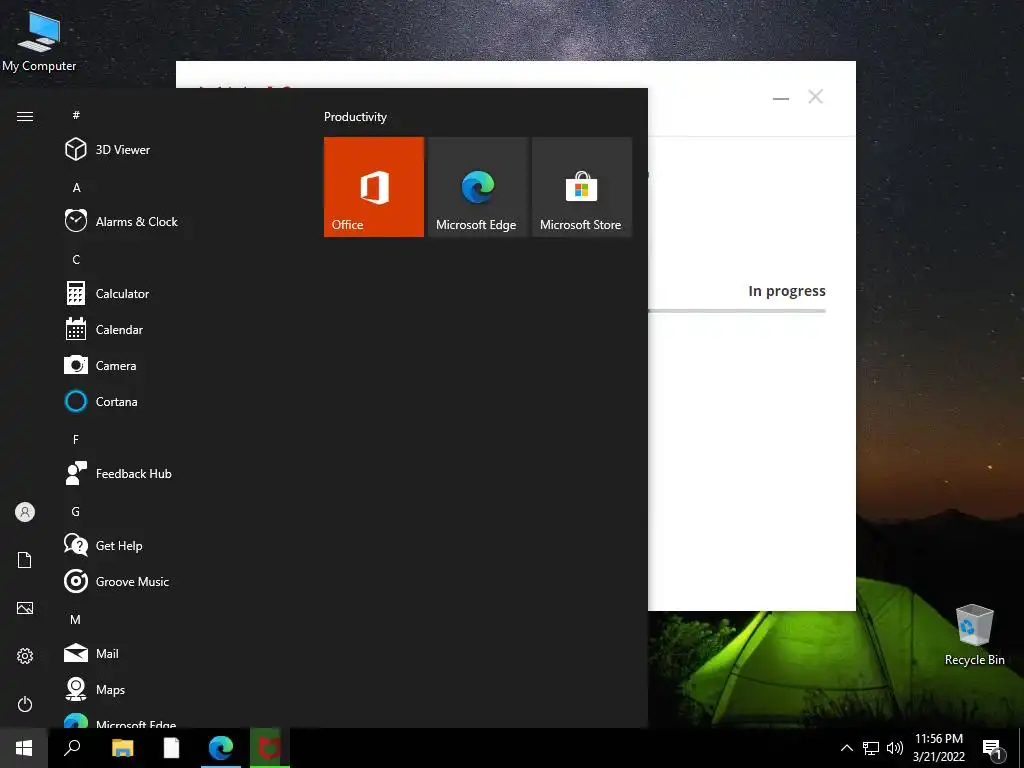The image size is (1024, 768).
Task: Close the installer window
Action: click(815, 97)
